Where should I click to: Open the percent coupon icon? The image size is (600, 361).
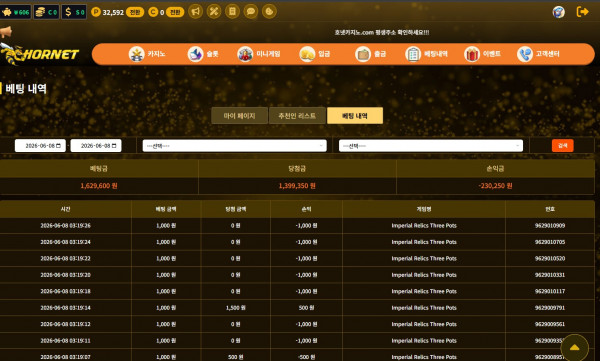(214, 11)
